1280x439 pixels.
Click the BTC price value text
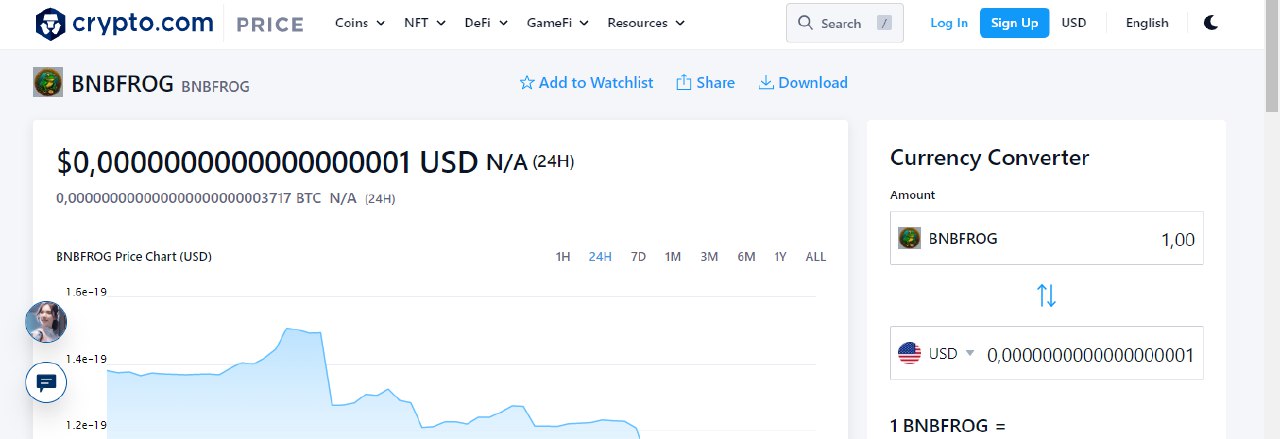click(x=189, y=198)
